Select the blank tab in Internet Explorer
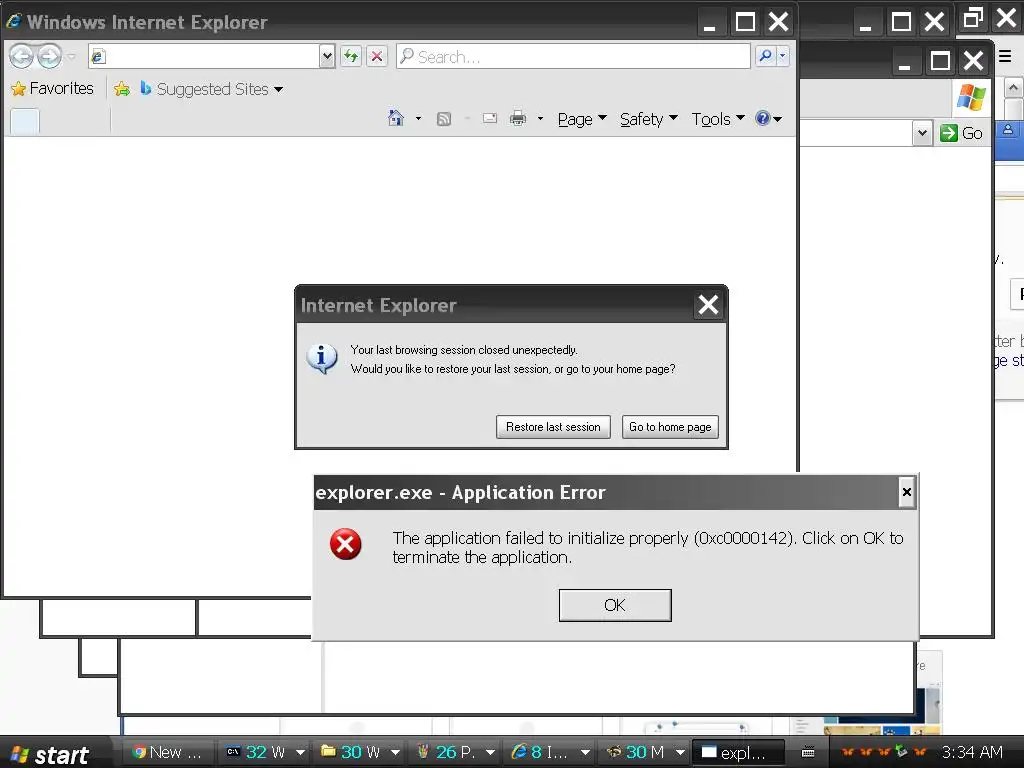This screenshot has height=768, width=1024. [x=25, y=121]
